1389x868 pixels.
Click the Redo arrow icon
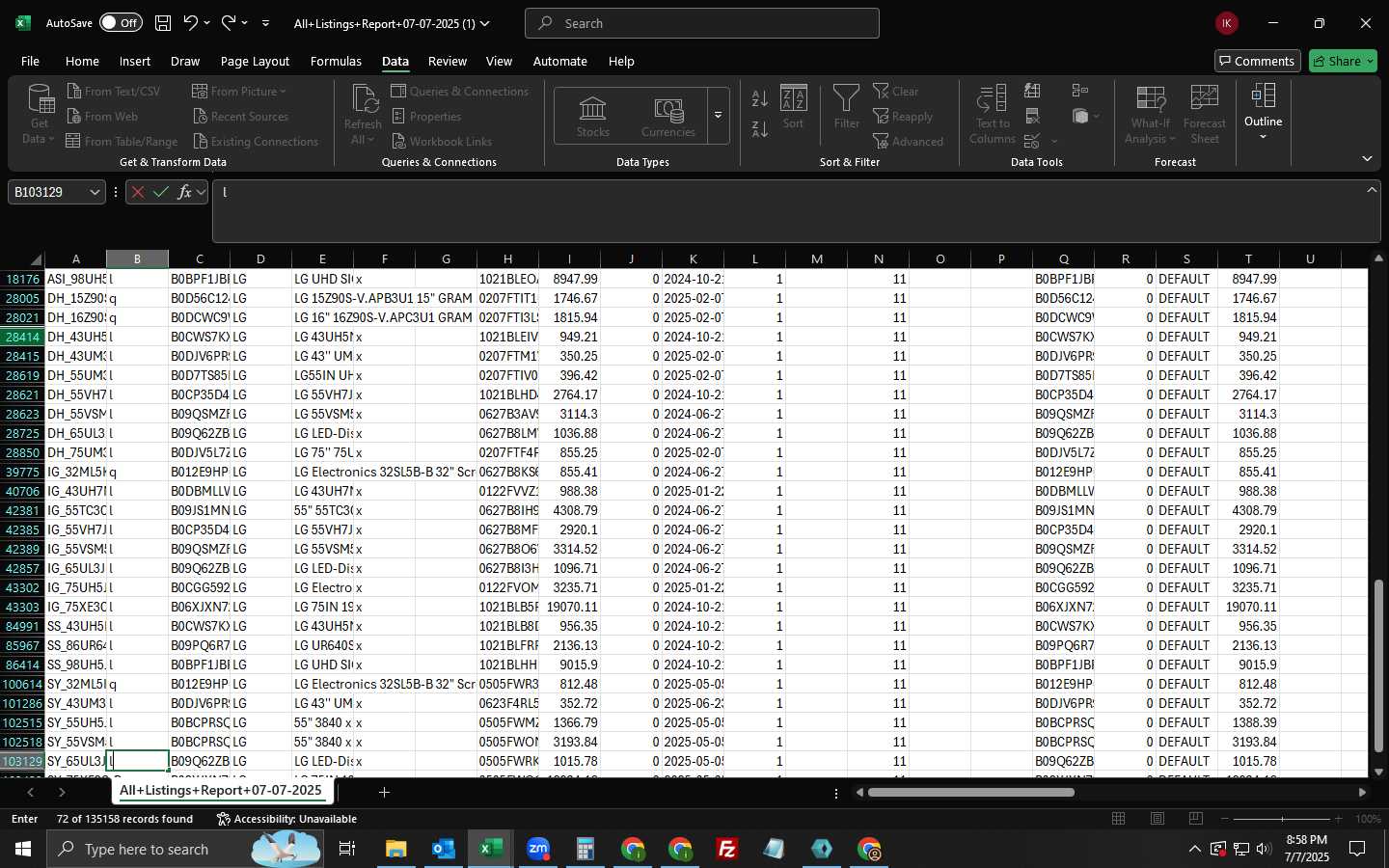click(229, 22)
